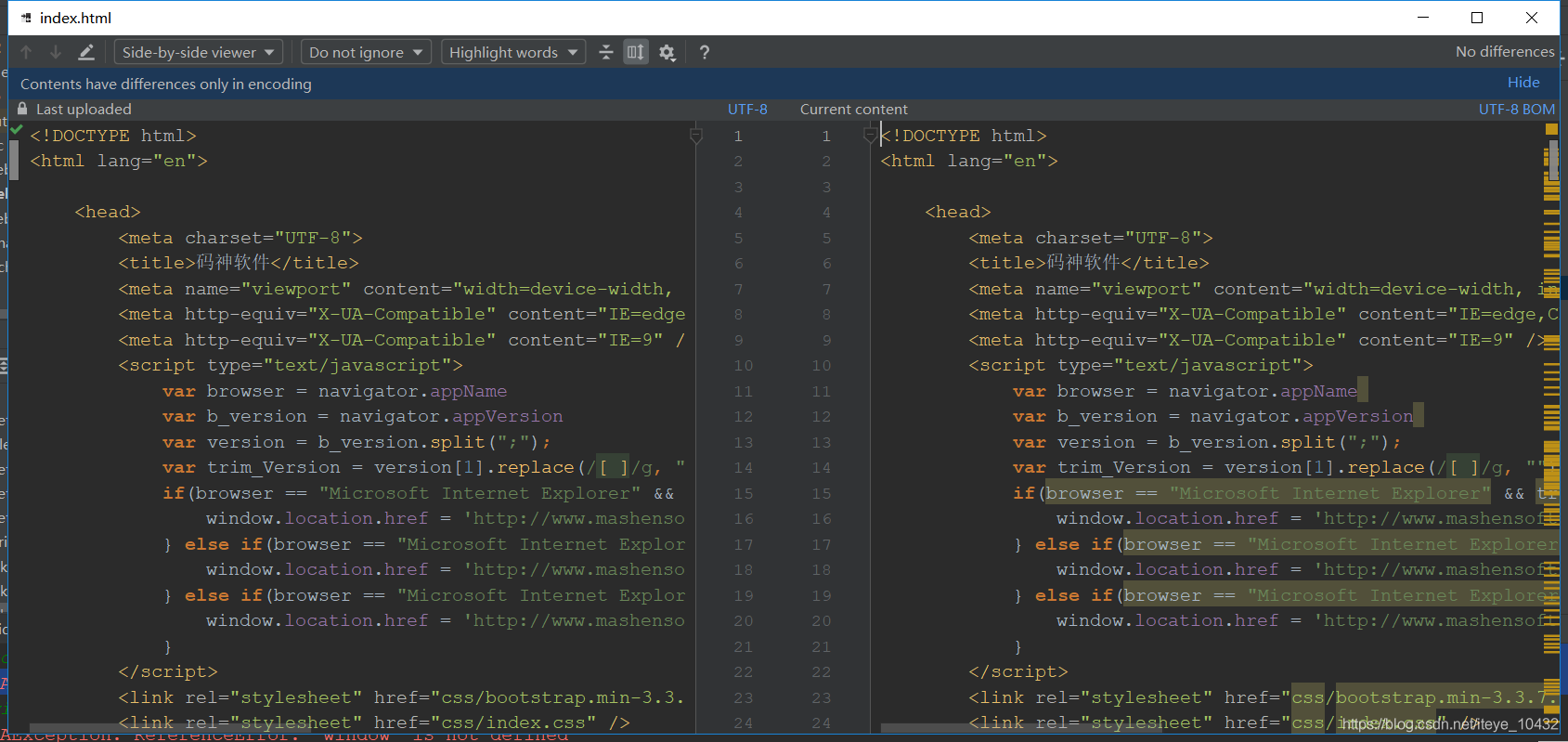
Task: Click the top warning marker in right pane's stripe
Action: 1551,129
